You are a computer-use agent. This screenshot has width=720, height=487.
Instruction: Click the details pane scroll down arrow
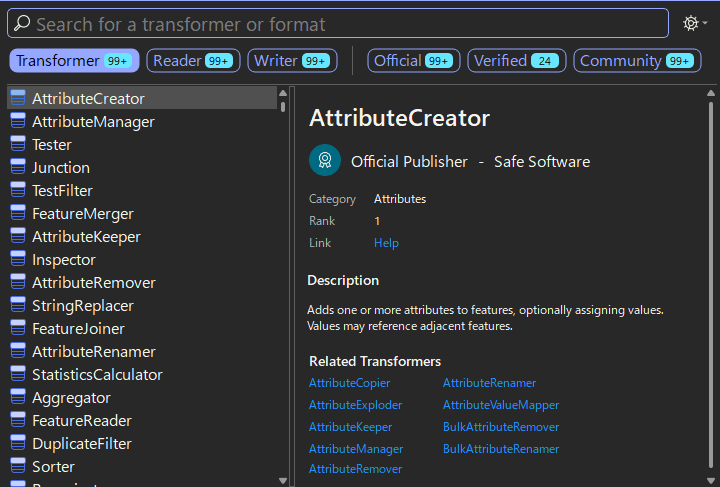(x=711, y=481)
